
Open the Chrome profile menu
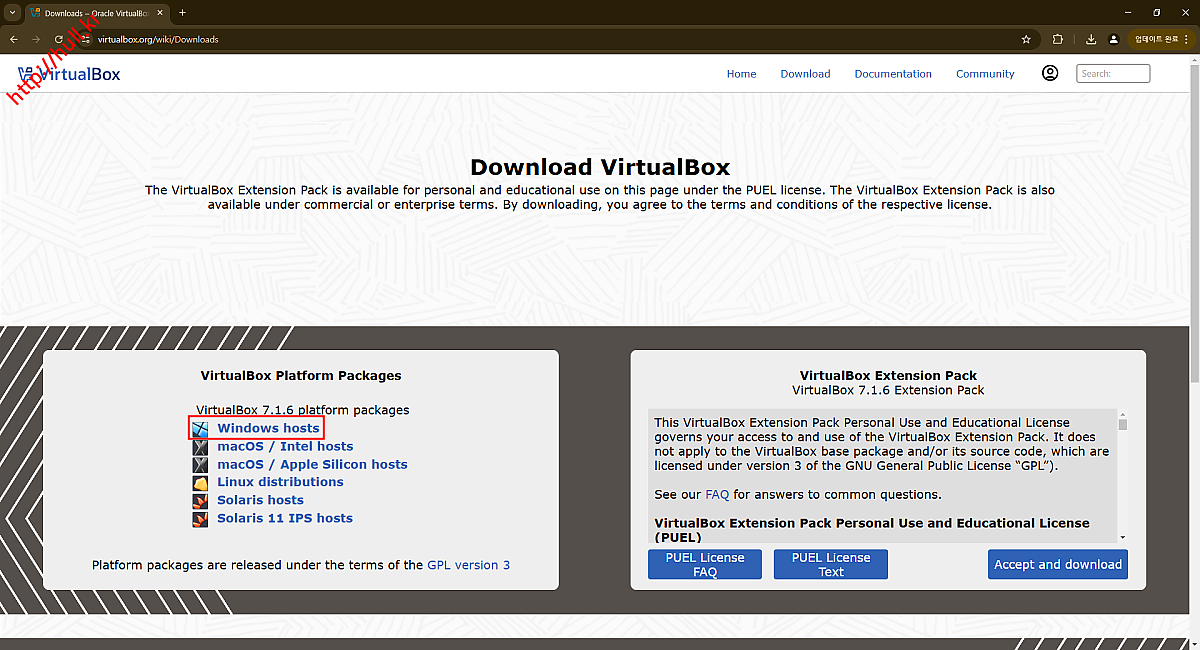pyautogui.click(x=1113, y=40)
